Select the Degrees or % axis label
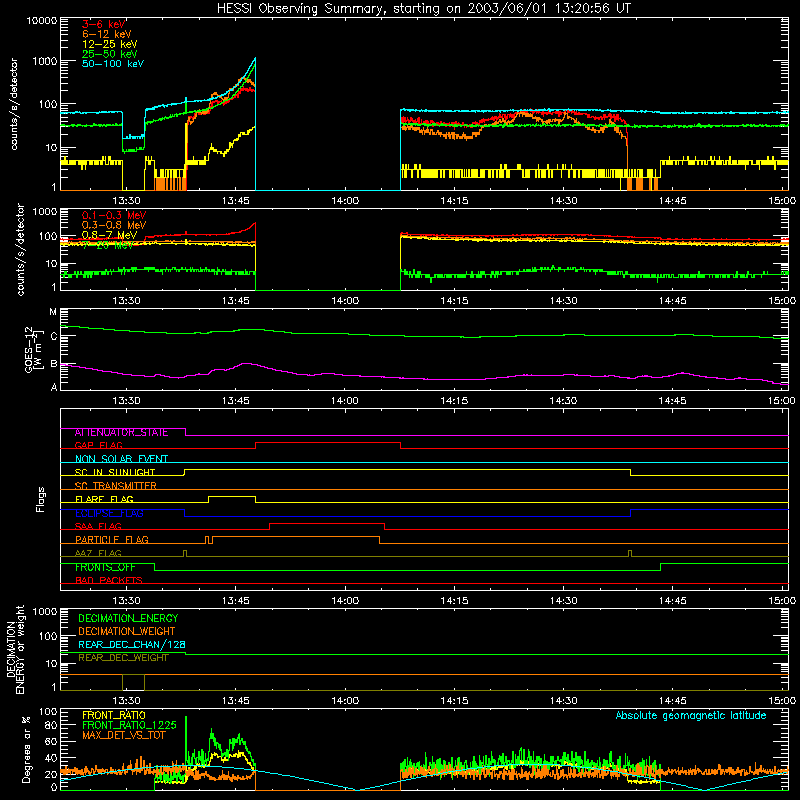The width and height of the screenshot is (800, 800). (26, 749)
